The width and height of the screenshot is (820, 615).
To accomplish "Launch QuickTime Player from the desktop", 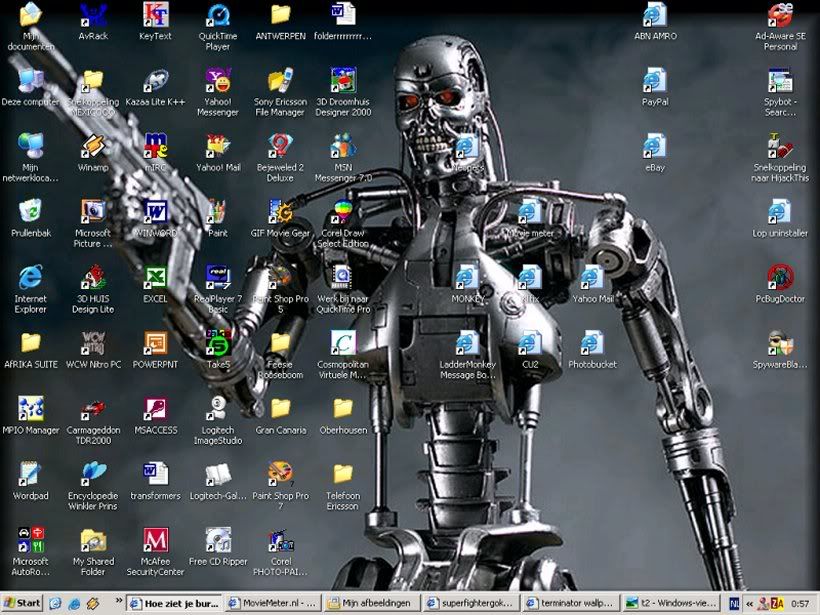I will pos(217,16).
